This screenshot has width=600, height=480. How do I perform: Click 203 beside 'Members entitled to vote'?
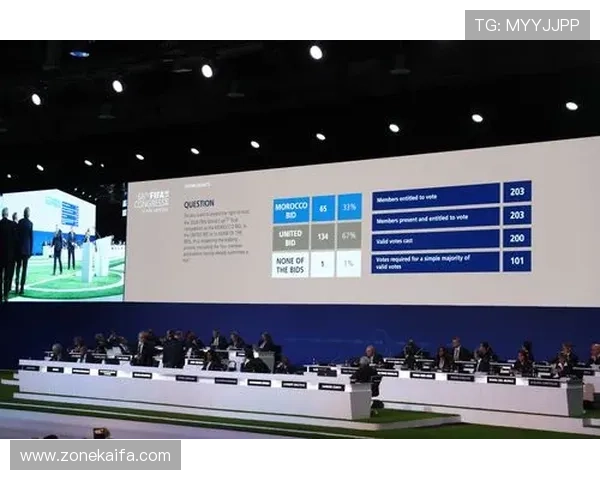(x=517, y=191)
